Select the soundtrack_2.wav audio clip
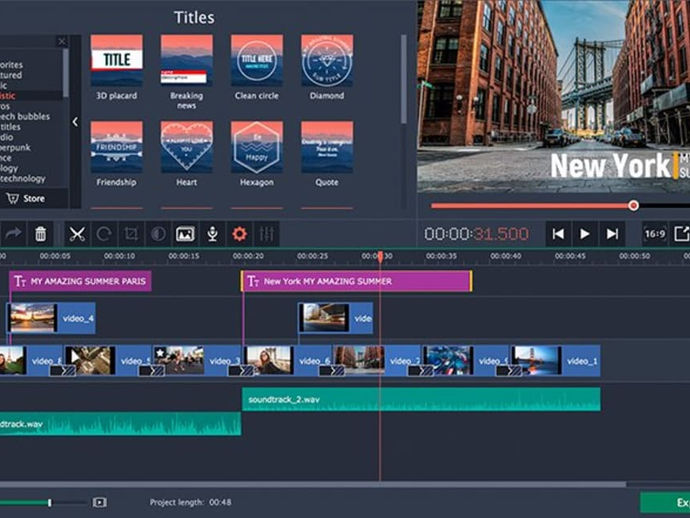690x518 pixels. coord(421,399)
